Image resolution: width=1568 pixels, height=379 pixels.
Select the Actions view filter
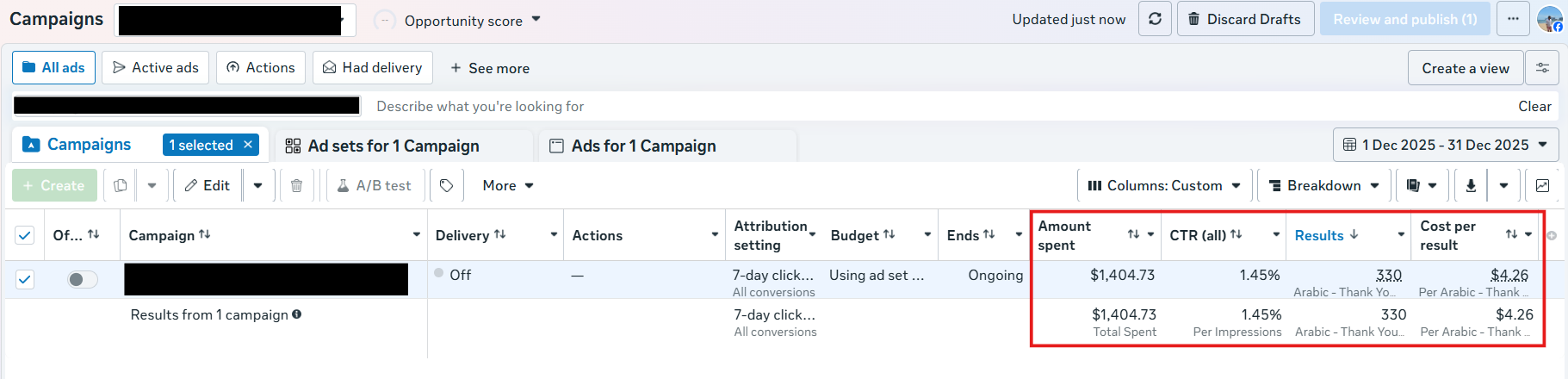tap(261, 67)
